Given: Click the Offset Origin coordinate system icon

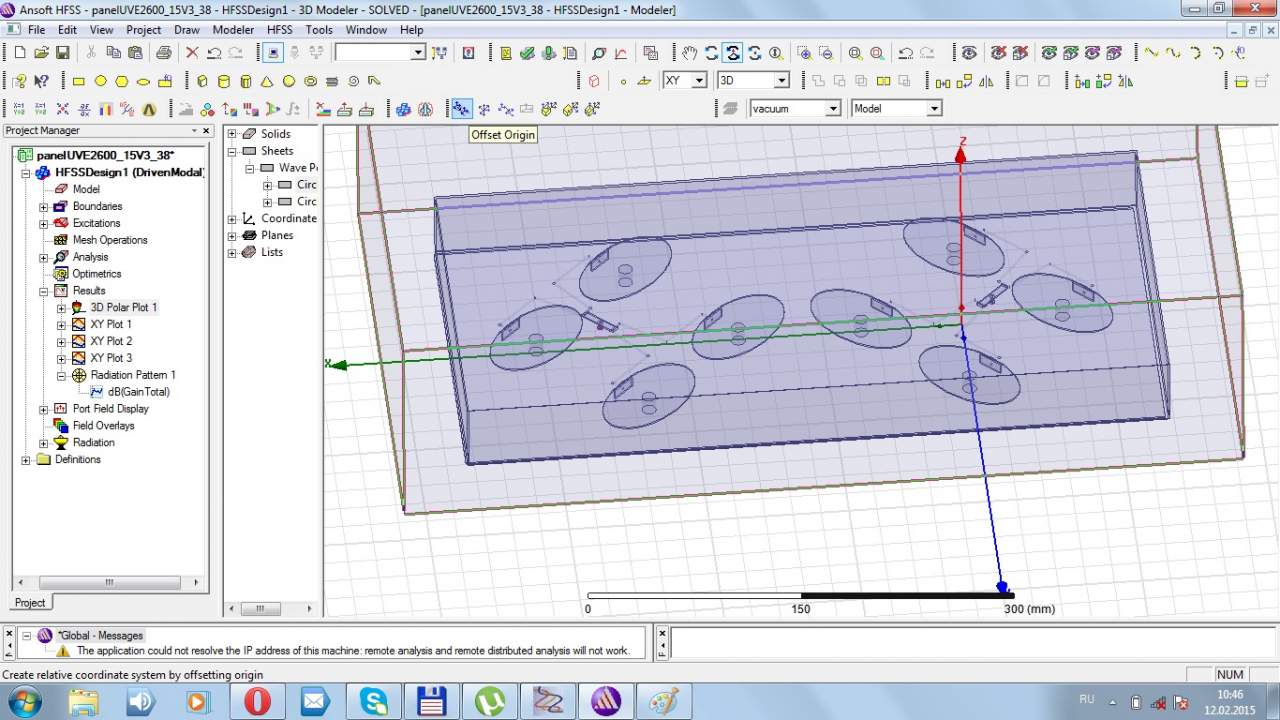Looking at the screenshot, I should tap(461, 109).
